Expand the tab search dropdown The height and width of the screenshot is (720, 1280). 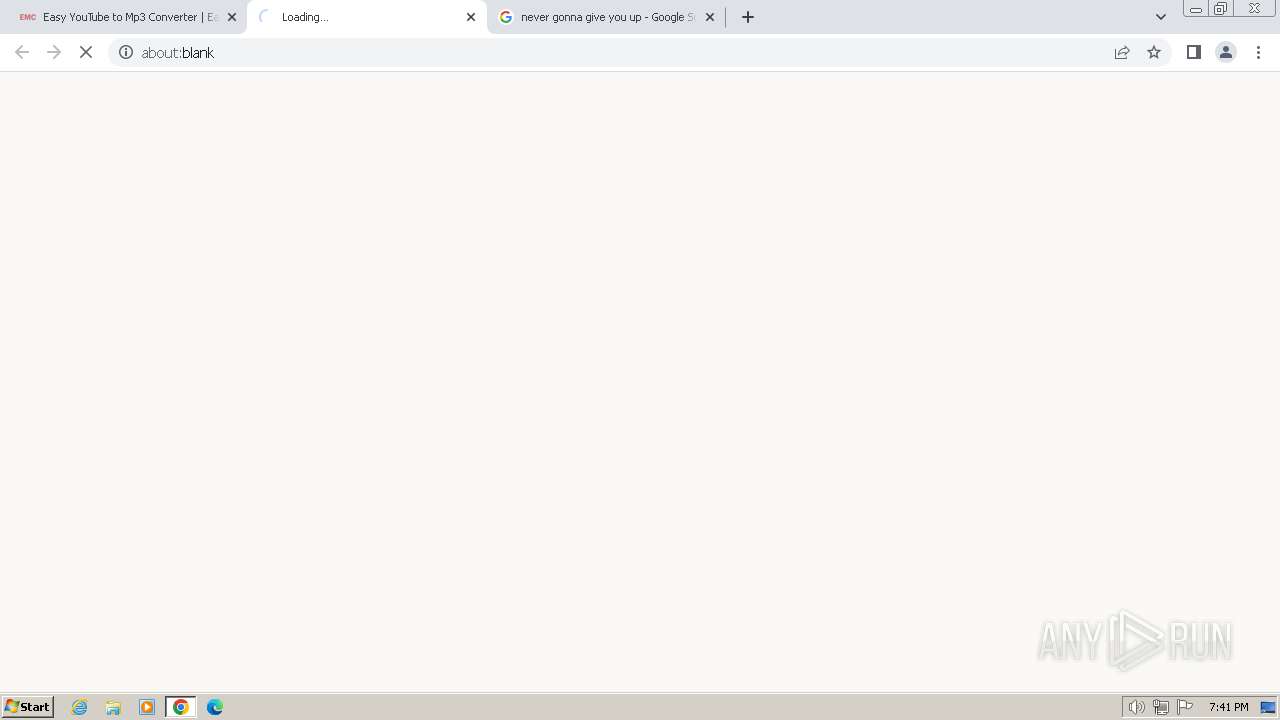point(1161,17)
